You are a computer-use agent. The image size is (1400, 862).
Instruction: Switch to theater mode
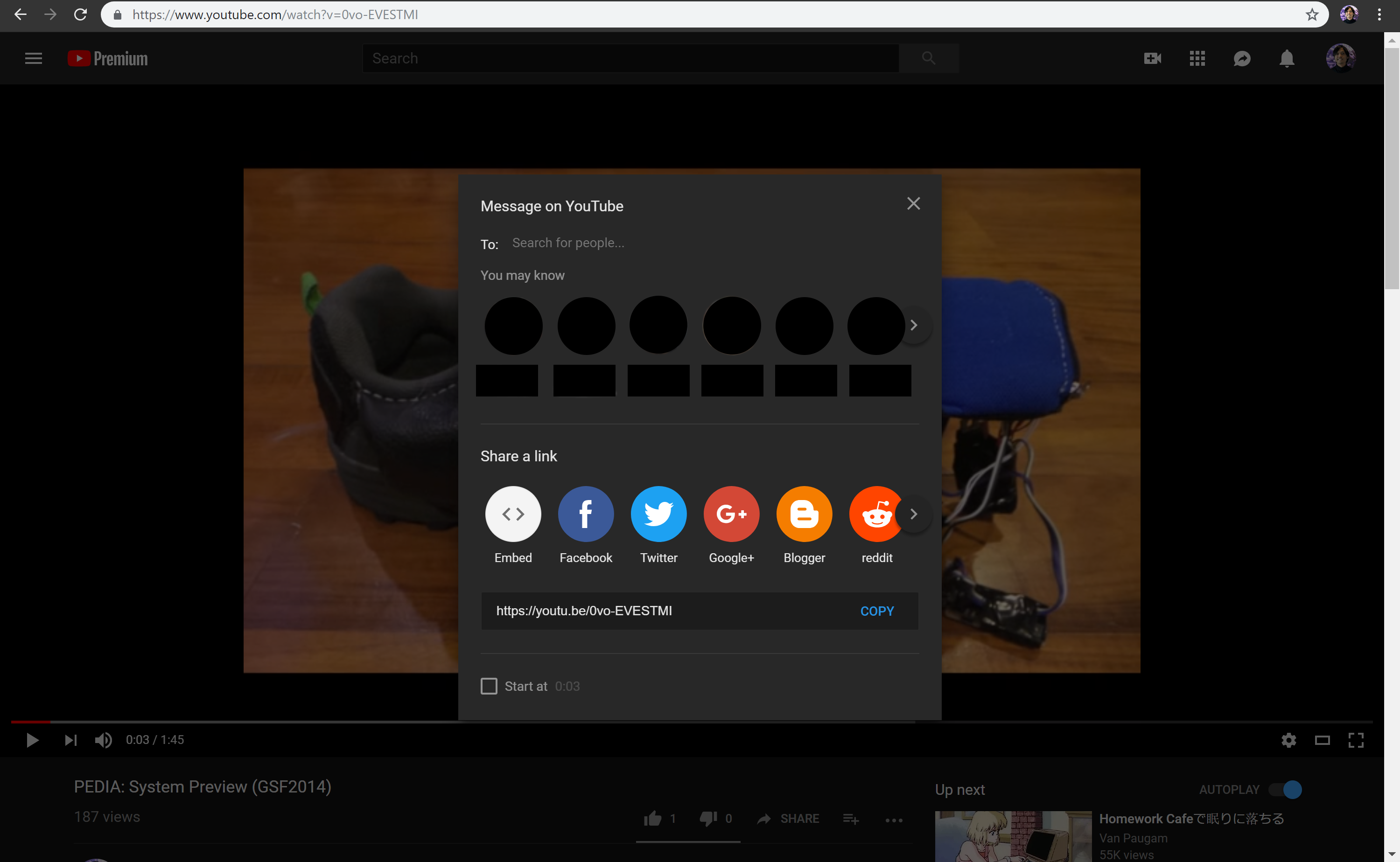(1323, 740)
